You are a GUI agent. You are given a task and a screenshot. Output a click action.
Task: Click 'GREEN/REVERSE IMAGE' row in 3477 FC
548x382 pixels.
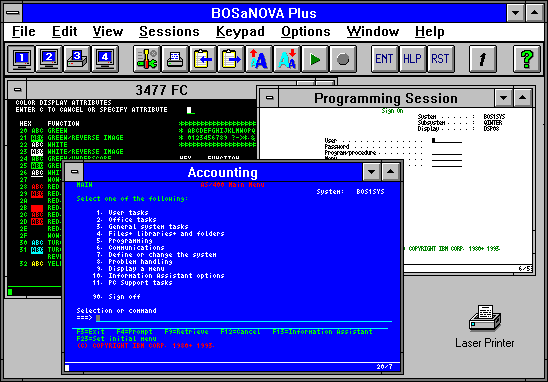tap(85, 138)
